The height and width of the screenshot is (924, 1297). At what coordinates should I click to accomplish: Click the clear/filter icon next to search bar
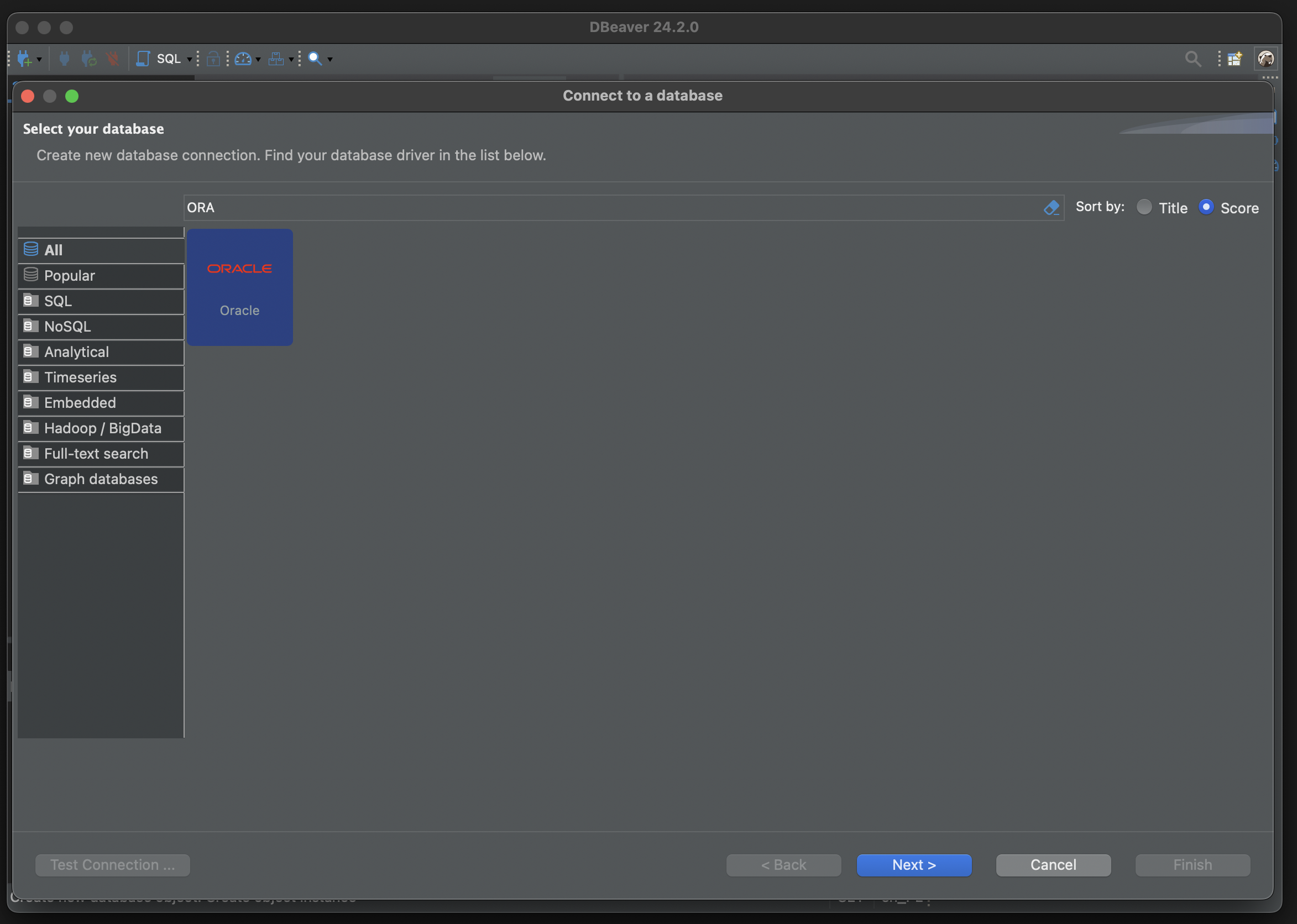click(x=1051, y=207)
